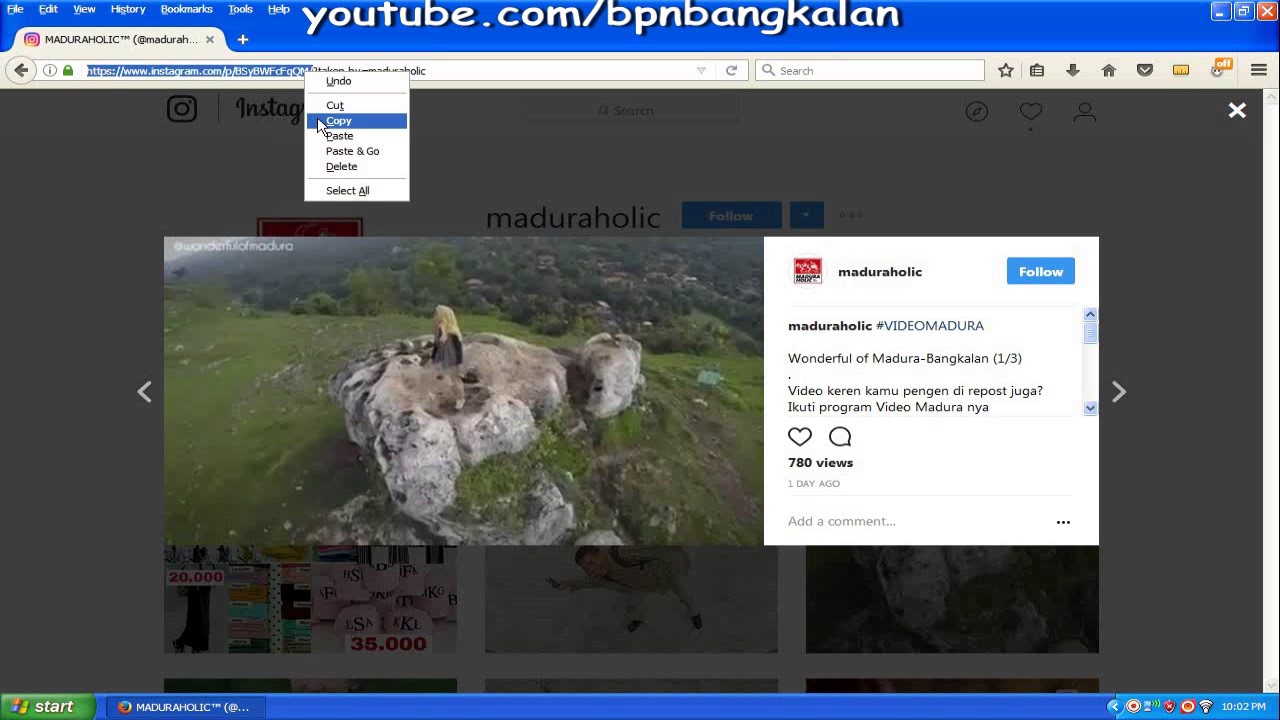
Task: Open the Help menu
Action: point(279,9)
